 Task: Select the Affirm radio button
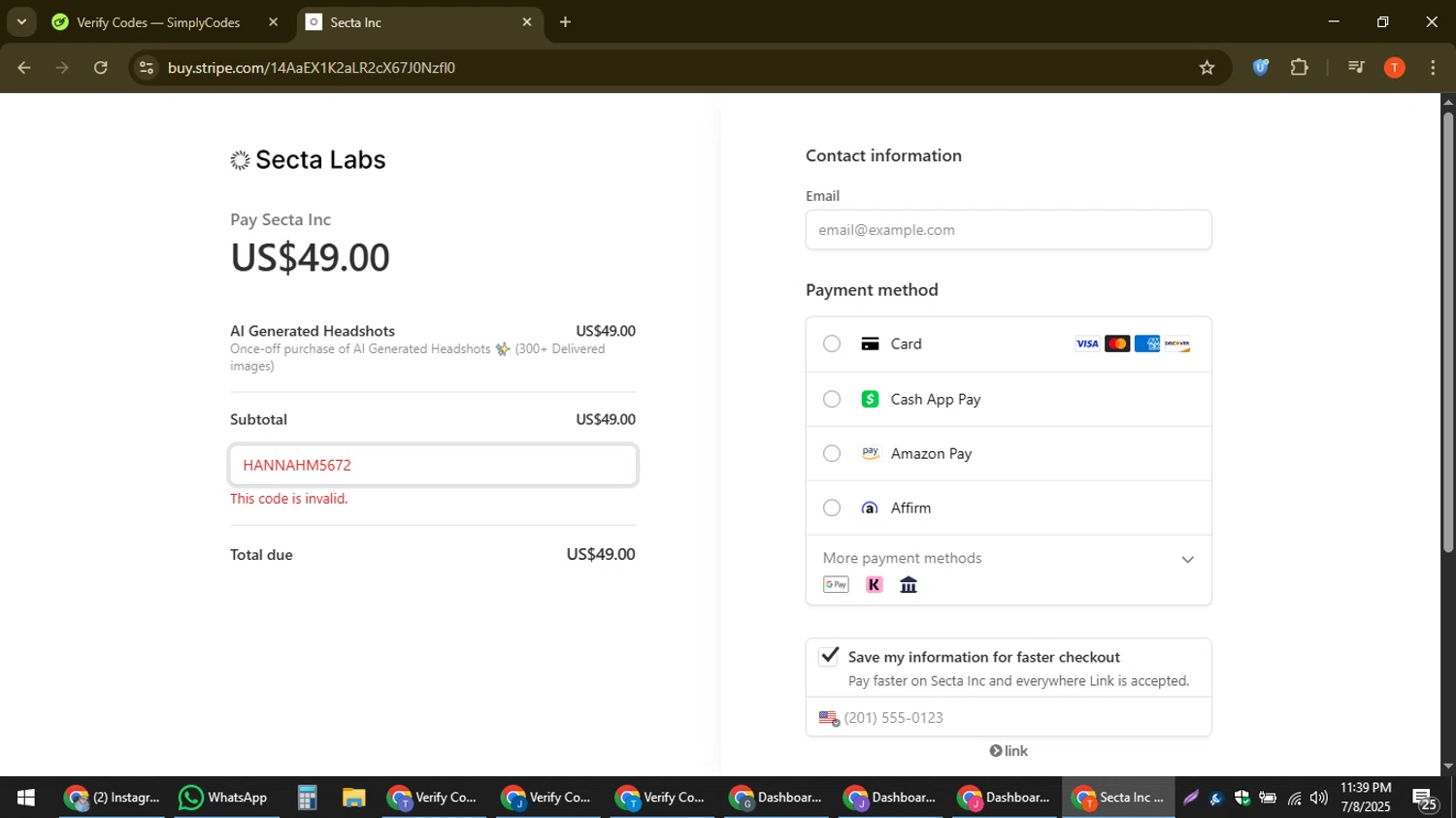[x=832, y=507]
